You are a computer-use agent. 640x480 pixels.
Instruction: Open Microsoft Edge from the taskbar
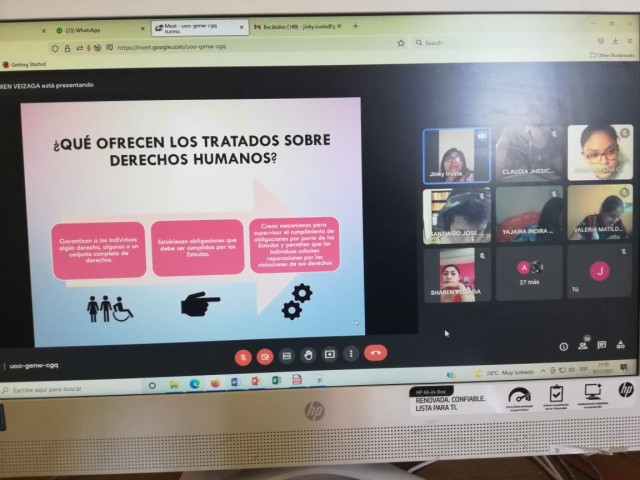click(x=194, y=384)
